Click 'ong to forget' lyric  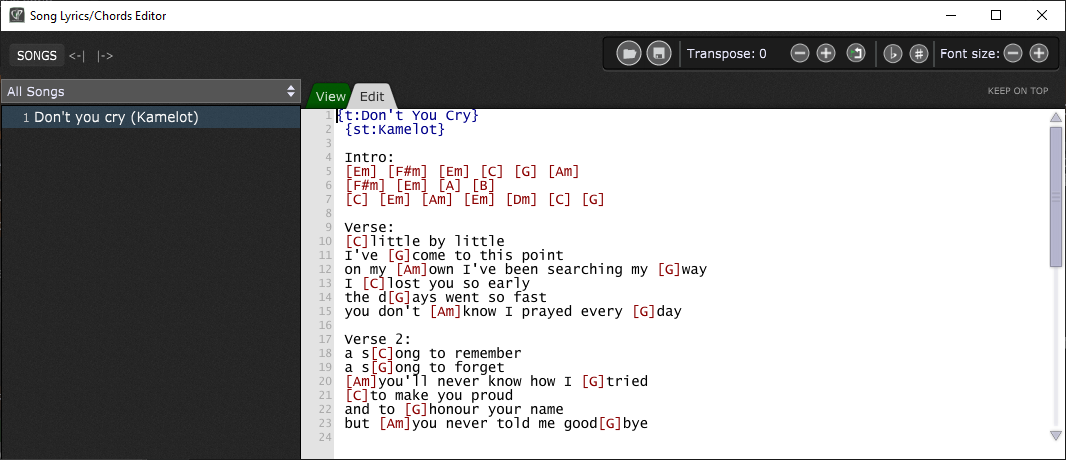(450, 368)
